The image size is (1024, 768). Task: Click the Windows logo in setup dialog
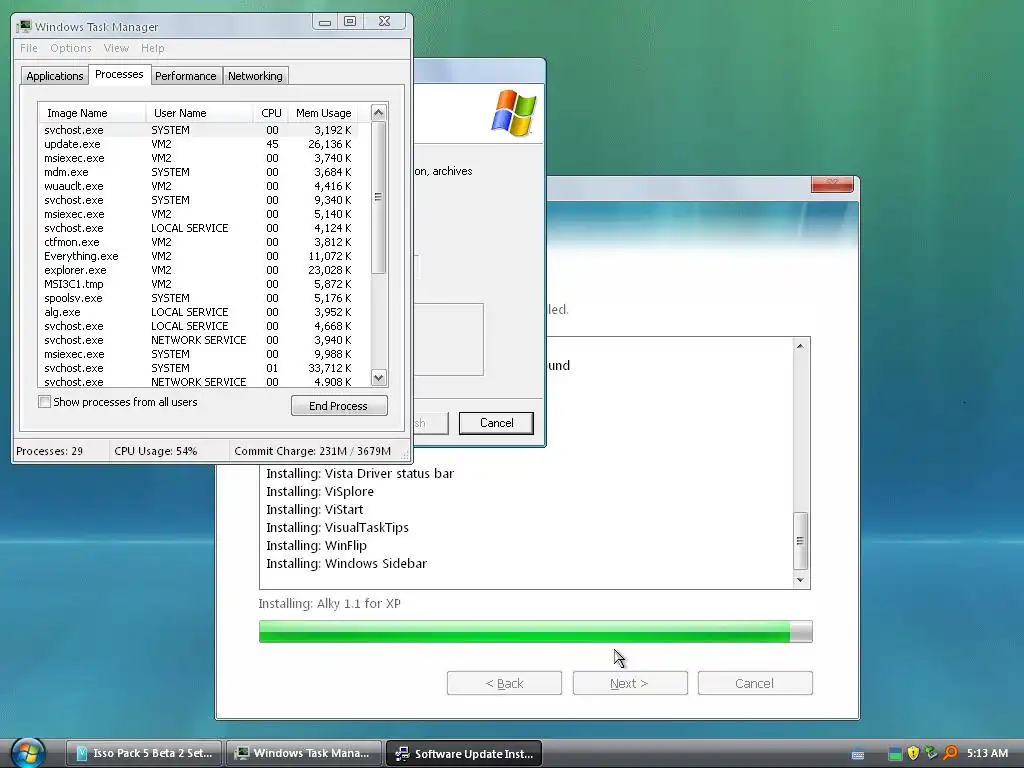[514, 113]
